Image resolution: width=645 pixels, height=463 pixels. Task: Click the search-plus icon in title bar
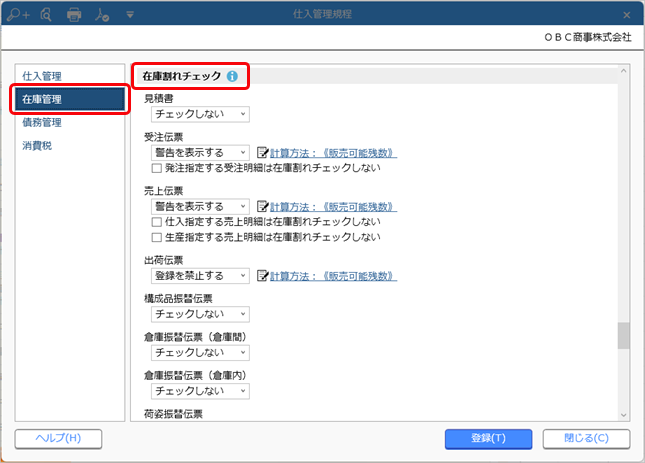click(x=19, y=15)
